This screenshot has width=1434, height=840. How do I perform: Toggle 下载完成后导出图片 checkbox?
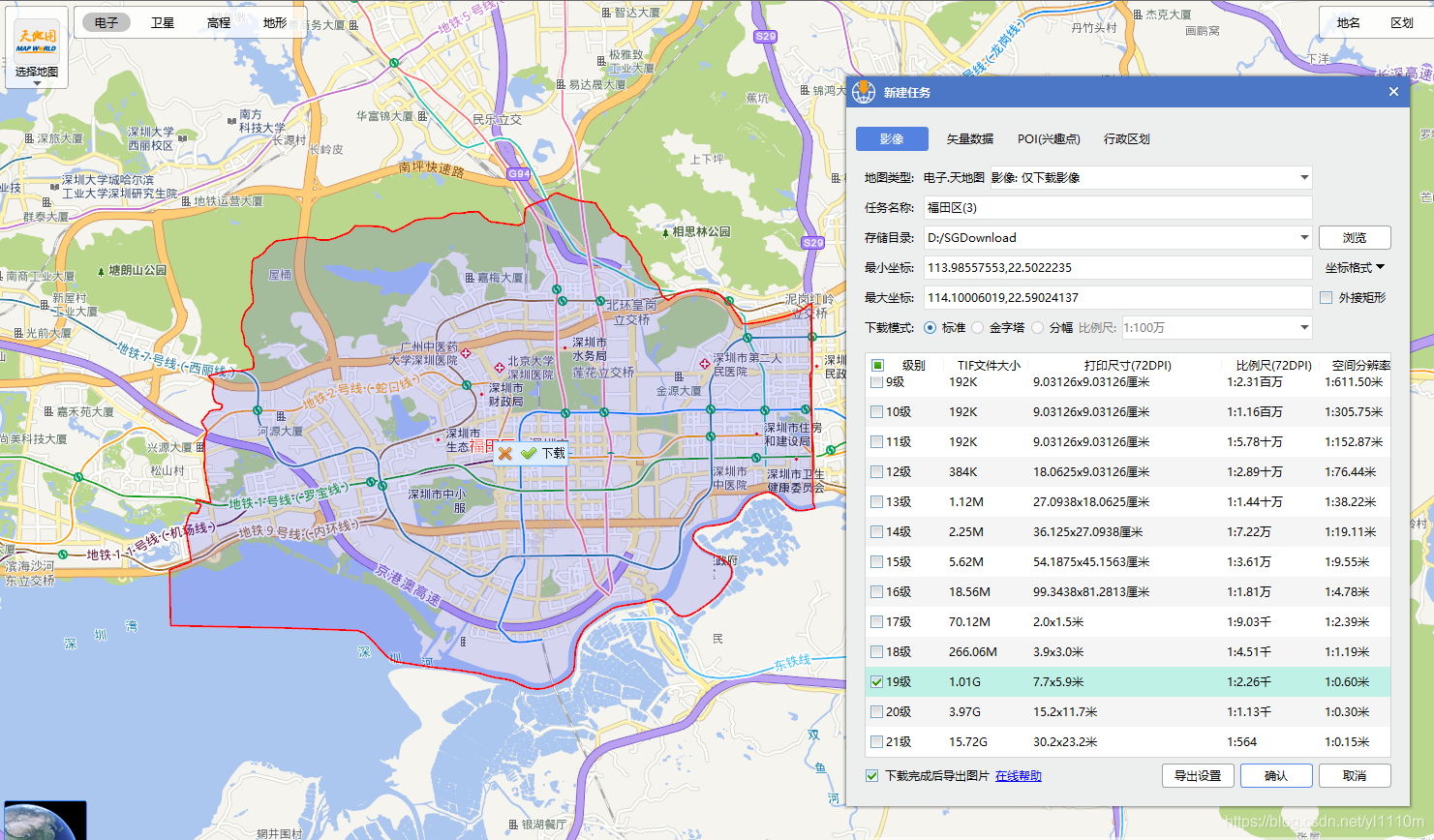coord(871,775)
